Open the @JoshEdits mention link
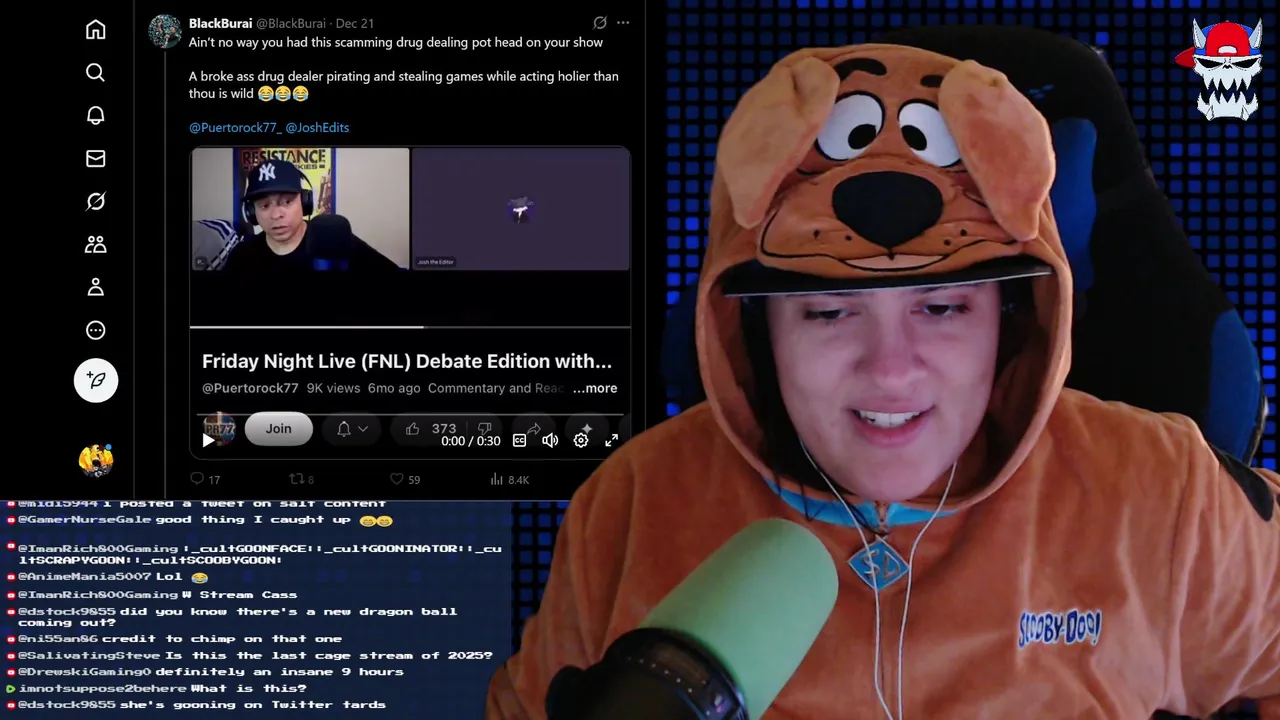This screenshot has width=1280, height=720. click(x=317, y=128)
